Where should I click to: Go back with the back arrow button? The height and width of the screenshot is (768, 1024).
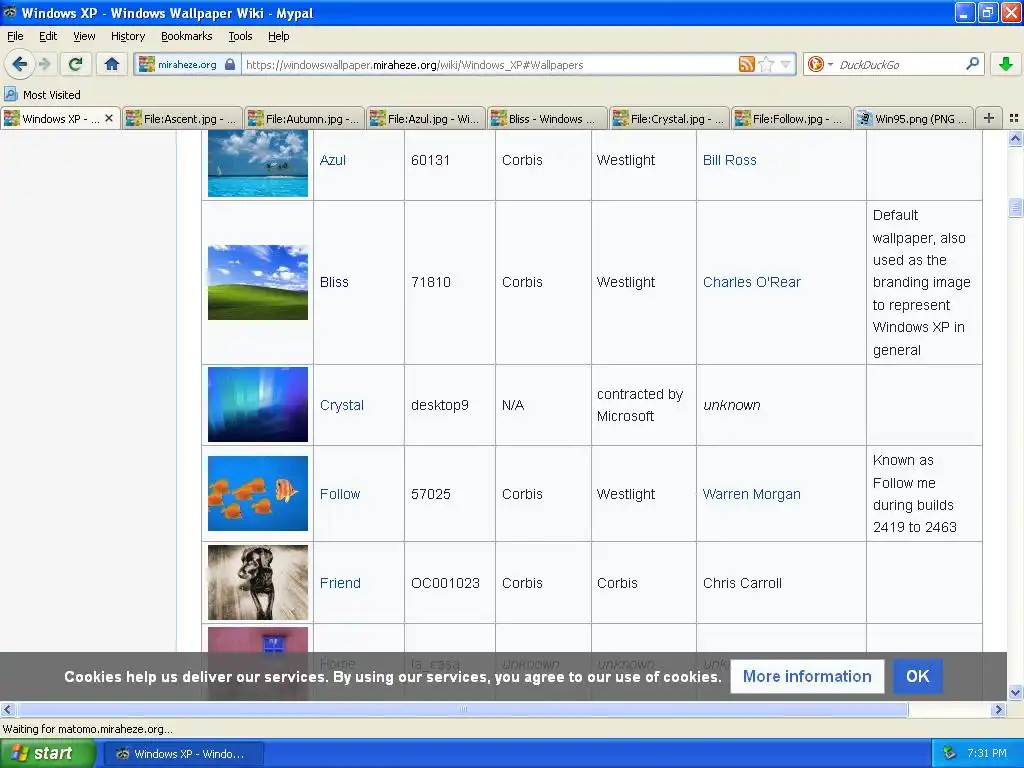(x=19, y=64)
